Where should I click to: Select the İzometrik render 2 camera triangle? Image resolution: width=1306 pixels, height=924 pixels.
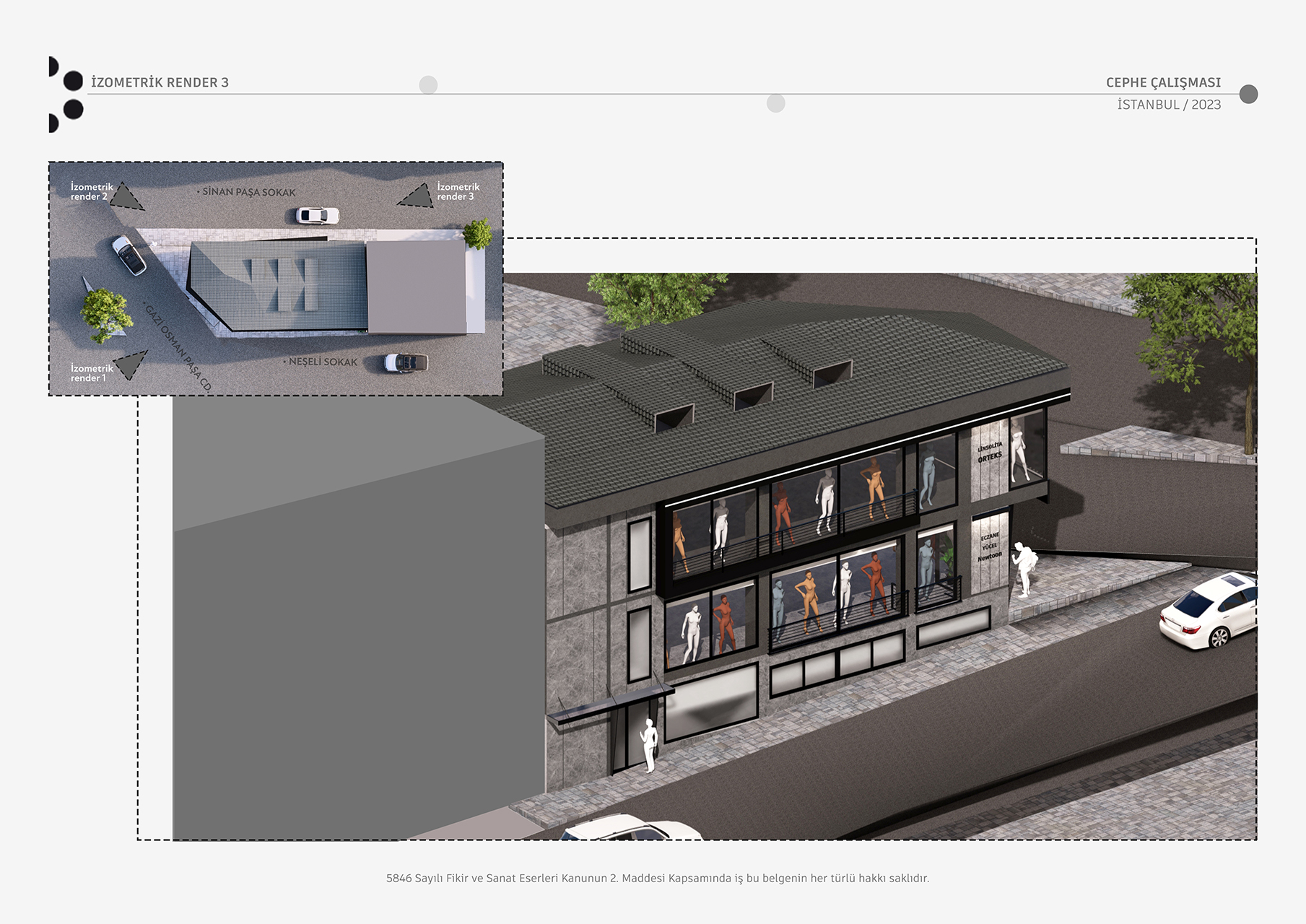click(127, 197)
